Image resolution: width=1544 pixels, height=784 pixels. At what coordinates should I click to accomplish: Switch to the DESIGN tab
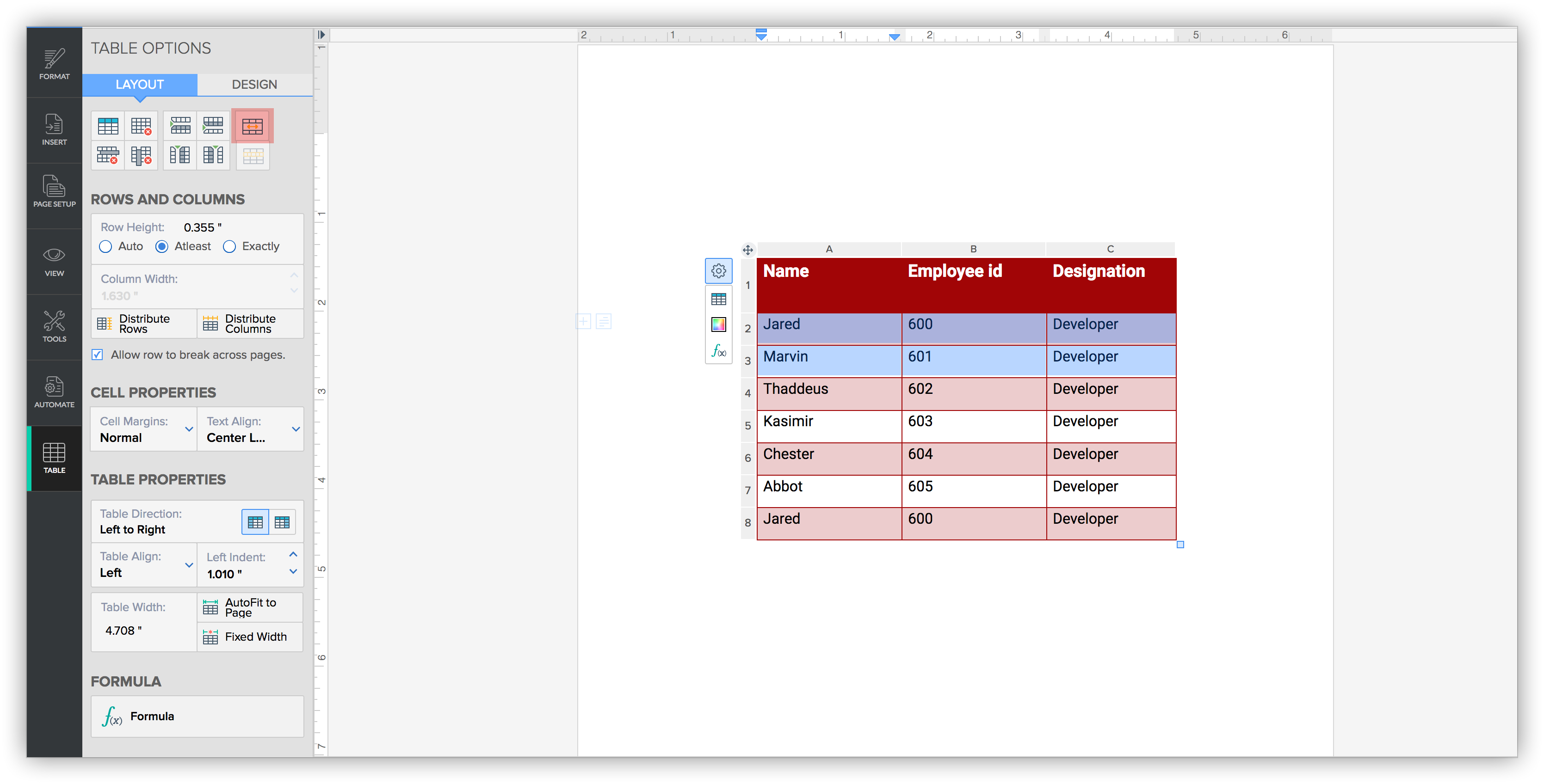254,85
